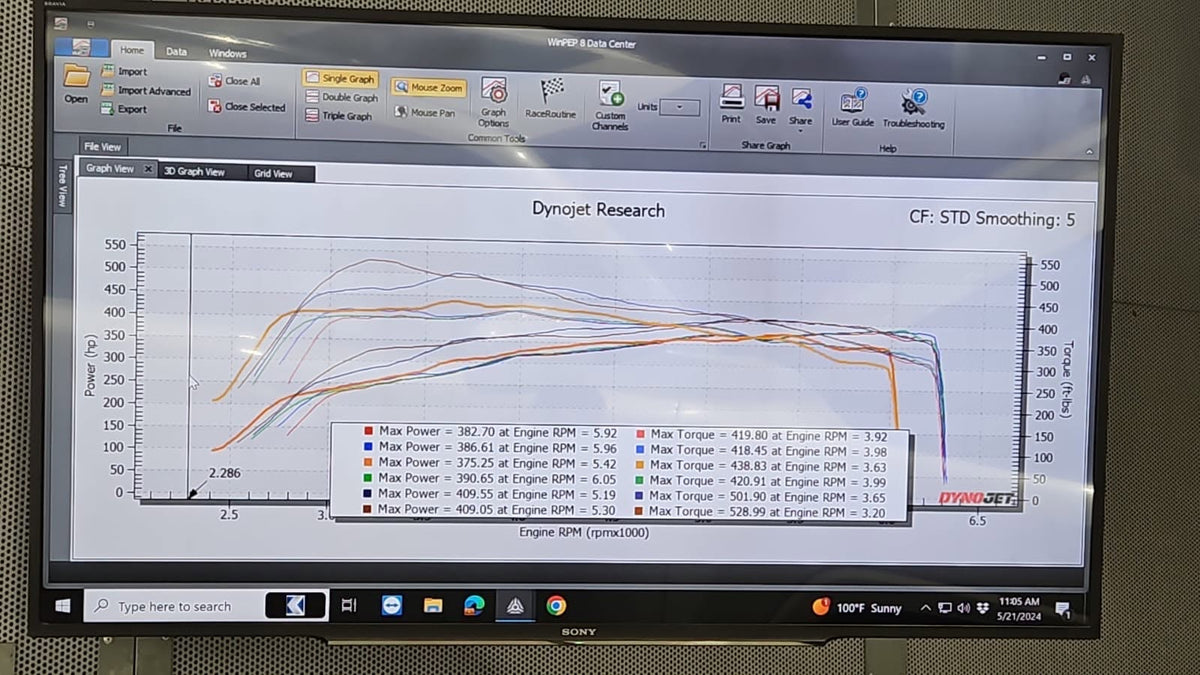1200x675 pixels.
Task: Open the Units dropdown
Action: click(680, 107)
